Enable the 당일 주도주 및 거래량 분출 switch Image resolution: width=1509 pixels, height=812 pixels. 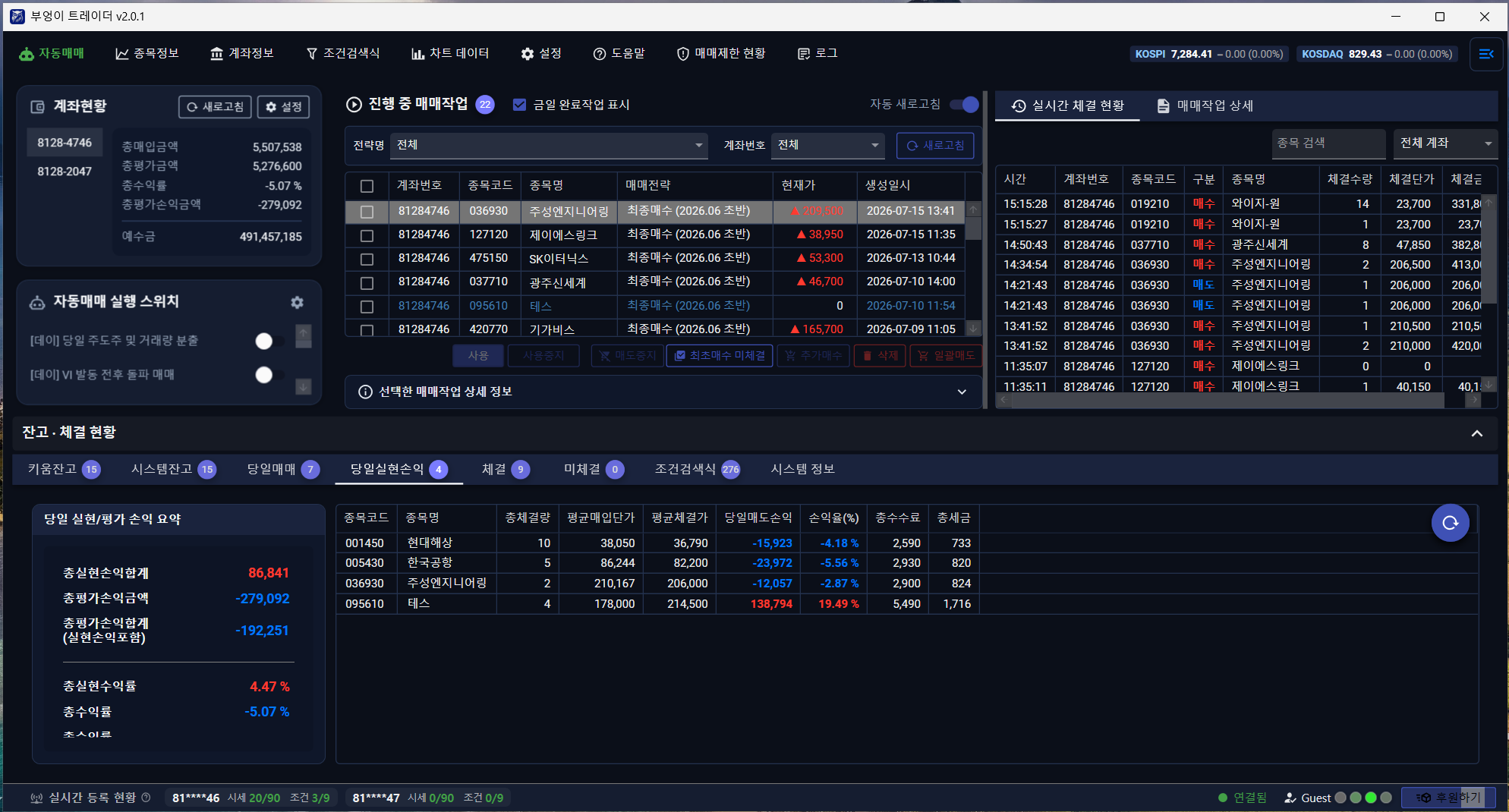269,341
